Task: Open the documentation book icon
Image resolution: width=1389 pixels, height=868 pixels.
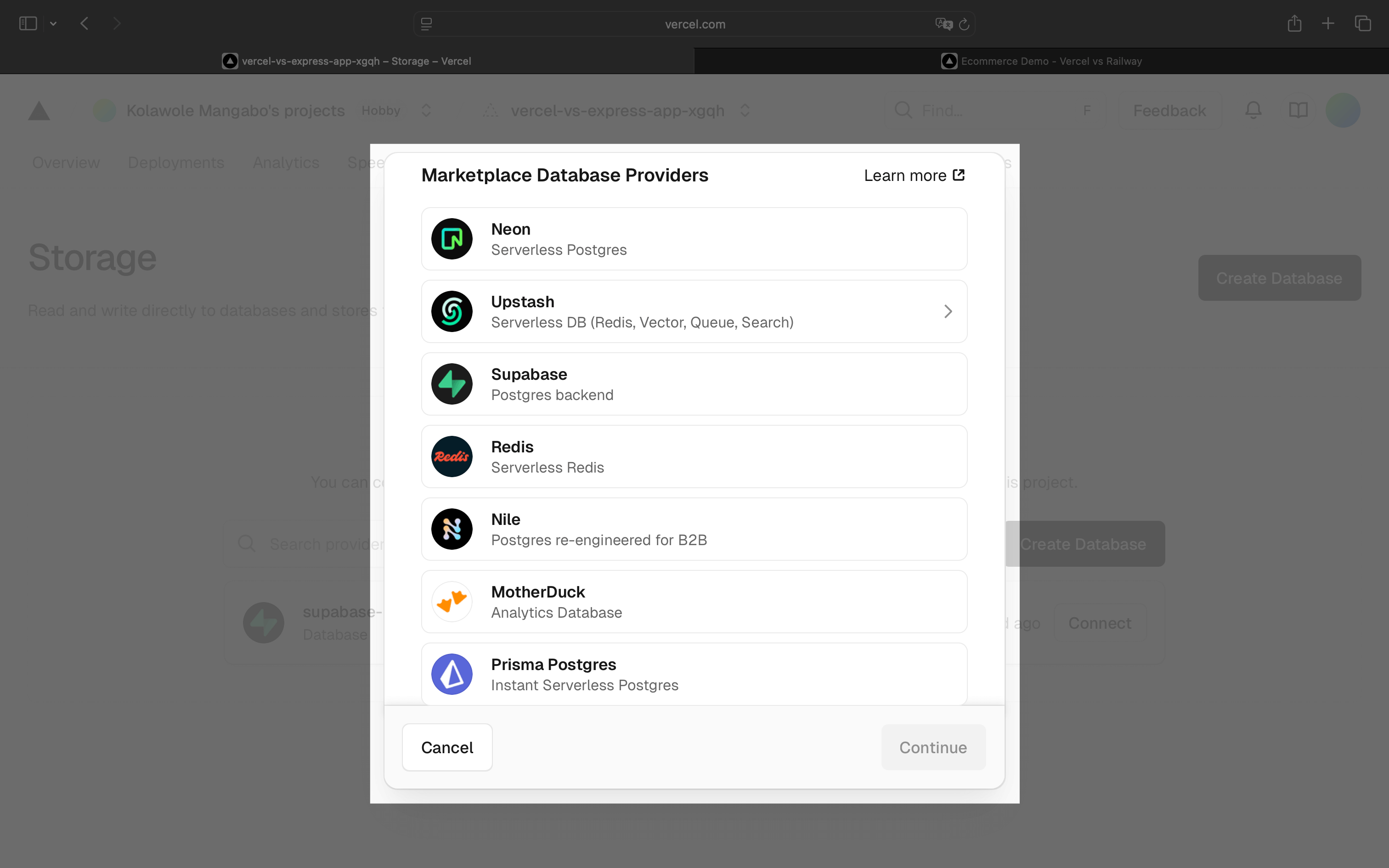Action: (1298, 110)
